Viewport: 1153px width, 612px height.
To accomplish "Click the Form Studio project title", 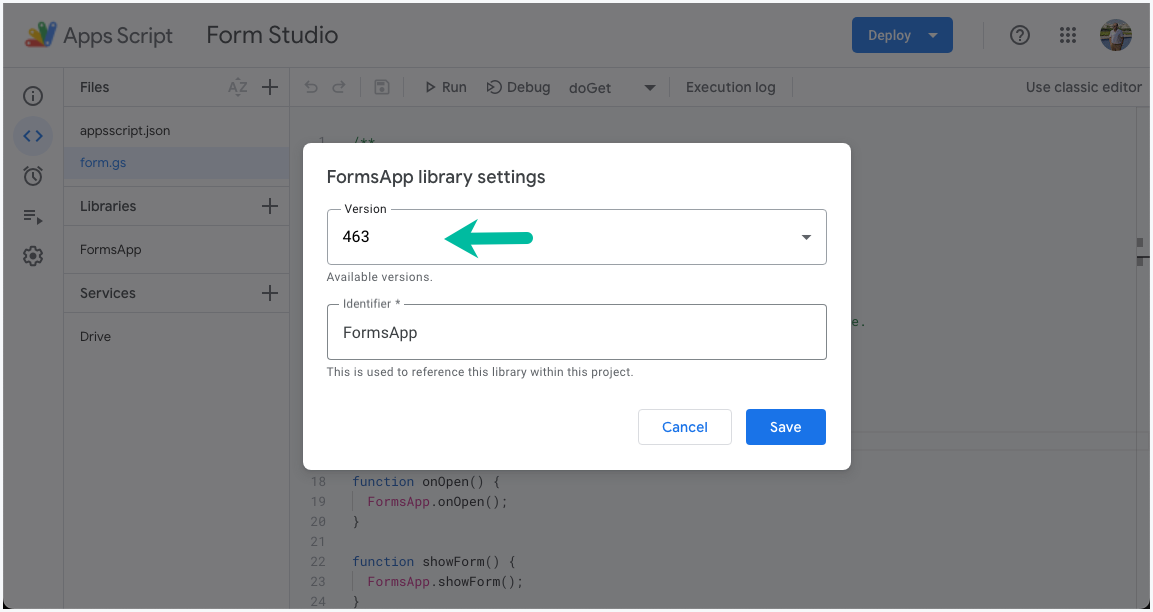I will (x=272, y=35).
